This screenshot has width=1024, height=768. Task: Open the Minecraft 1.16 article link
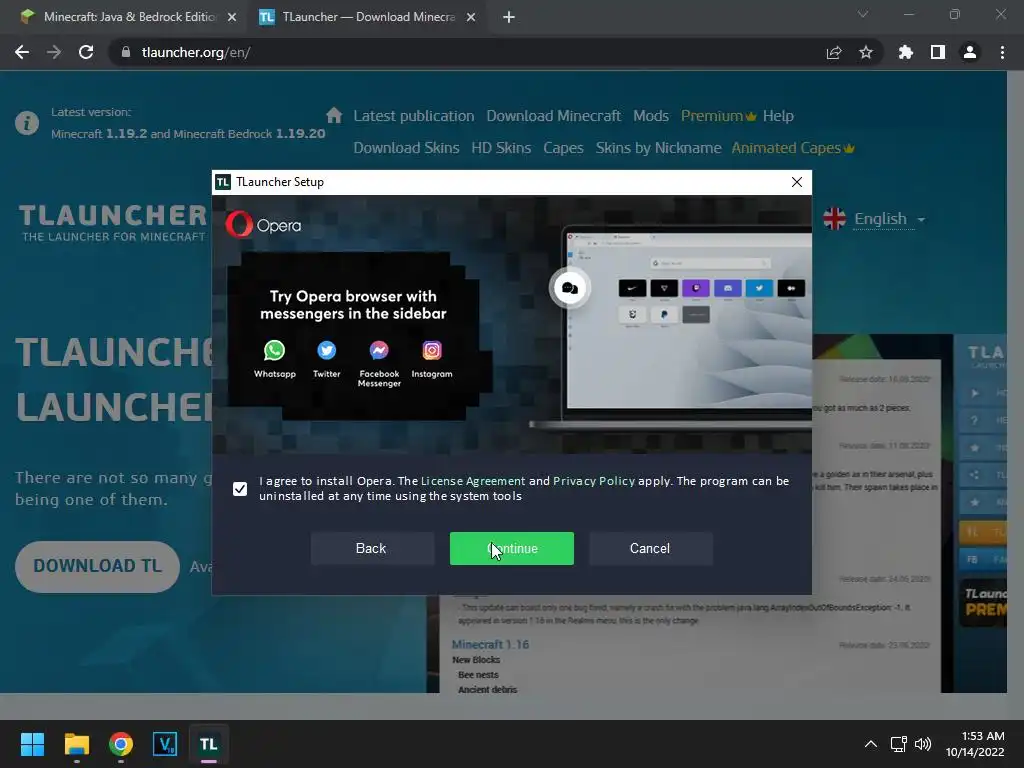coord(490,645)
